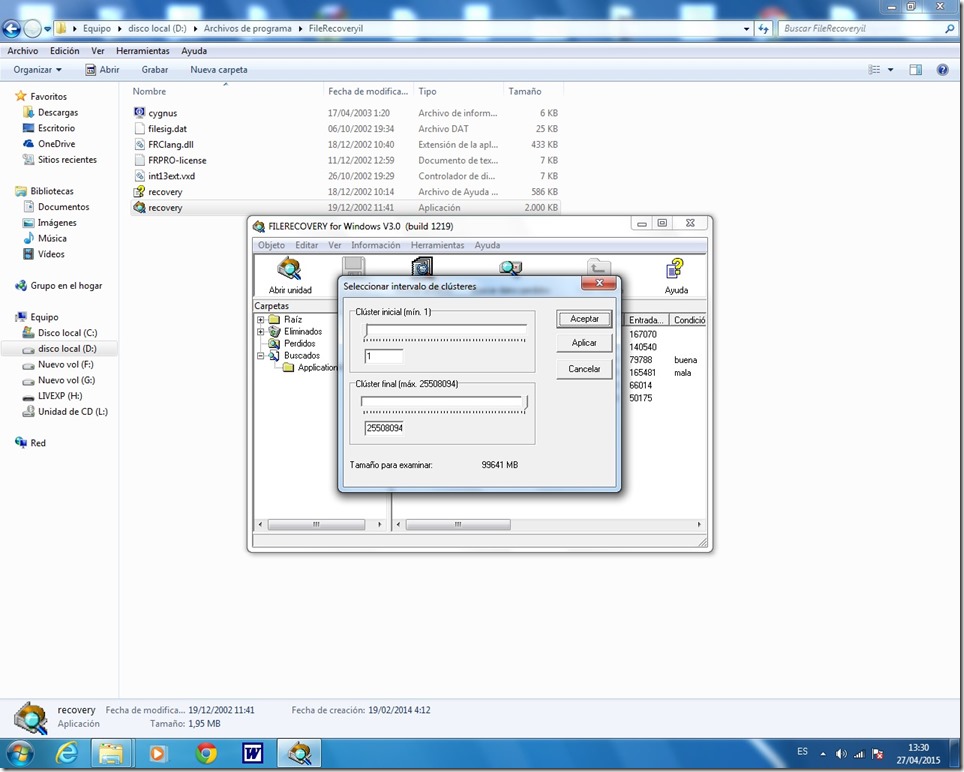The image size is (964, 772).
Task: Collapse the Buscados tree node
Action: tap(260, 355)
